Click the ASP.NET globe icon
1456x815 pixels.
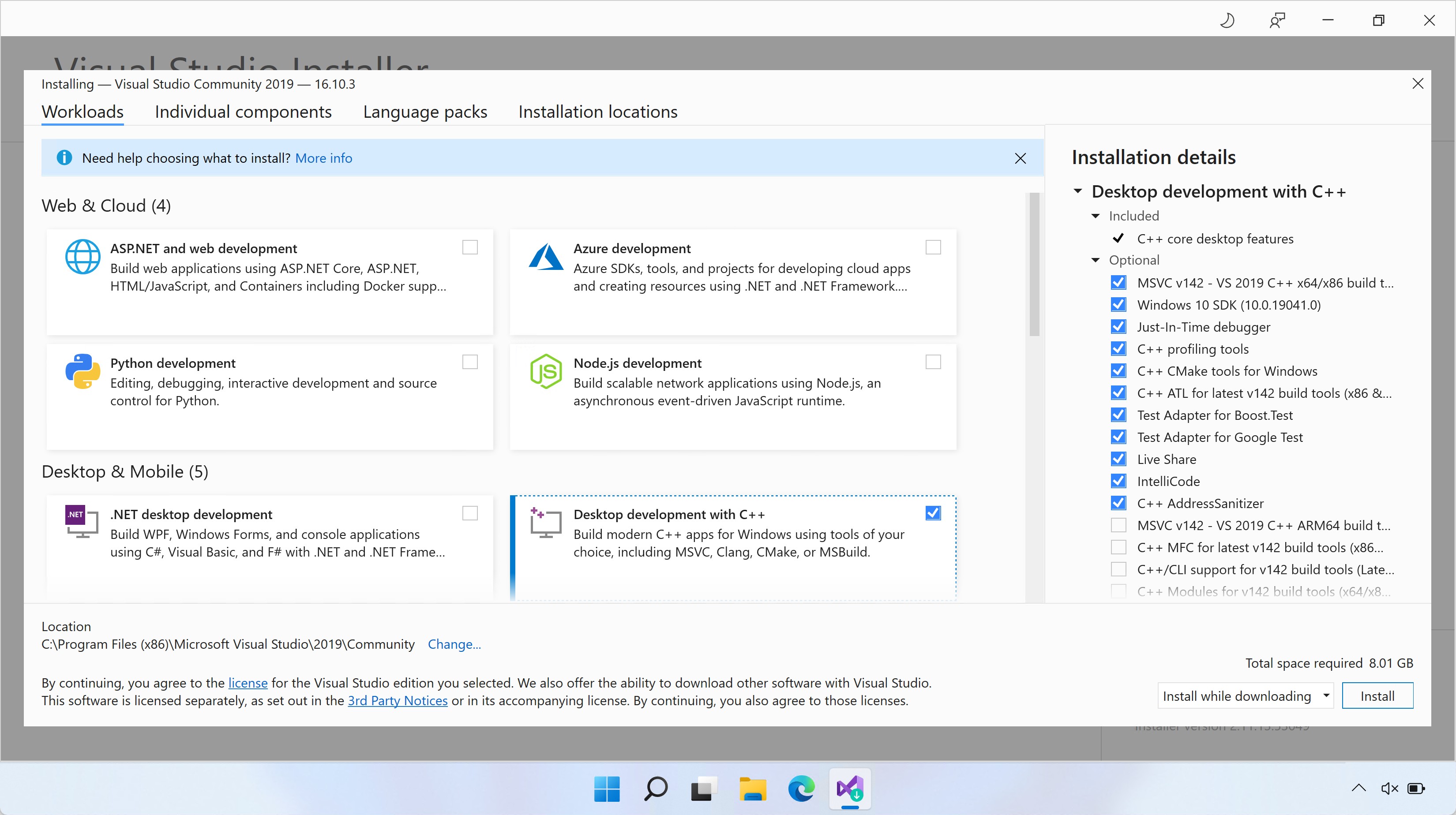pyautogui.click(x=83, y=257)
